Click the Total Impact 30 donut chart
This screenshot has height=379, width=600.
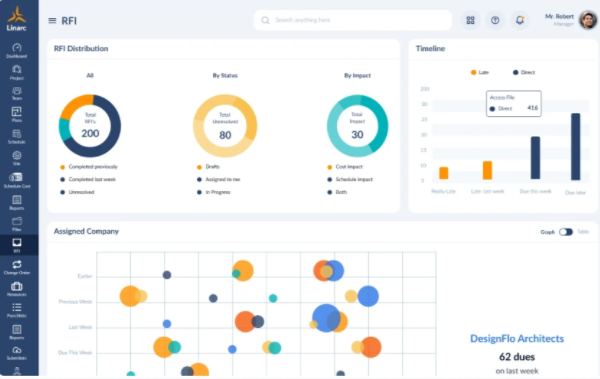point(357,126)
